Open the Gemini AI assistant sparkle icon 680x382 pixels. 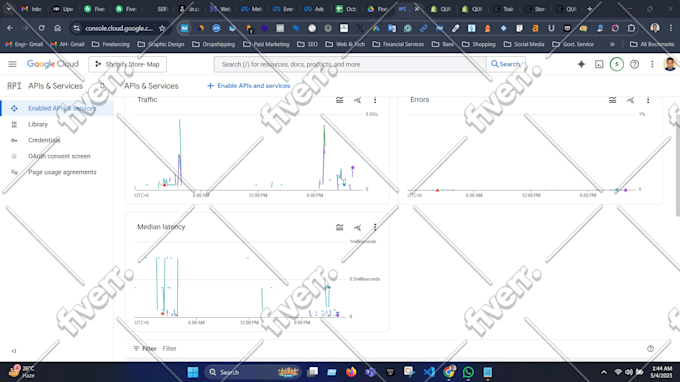point(581,64)
